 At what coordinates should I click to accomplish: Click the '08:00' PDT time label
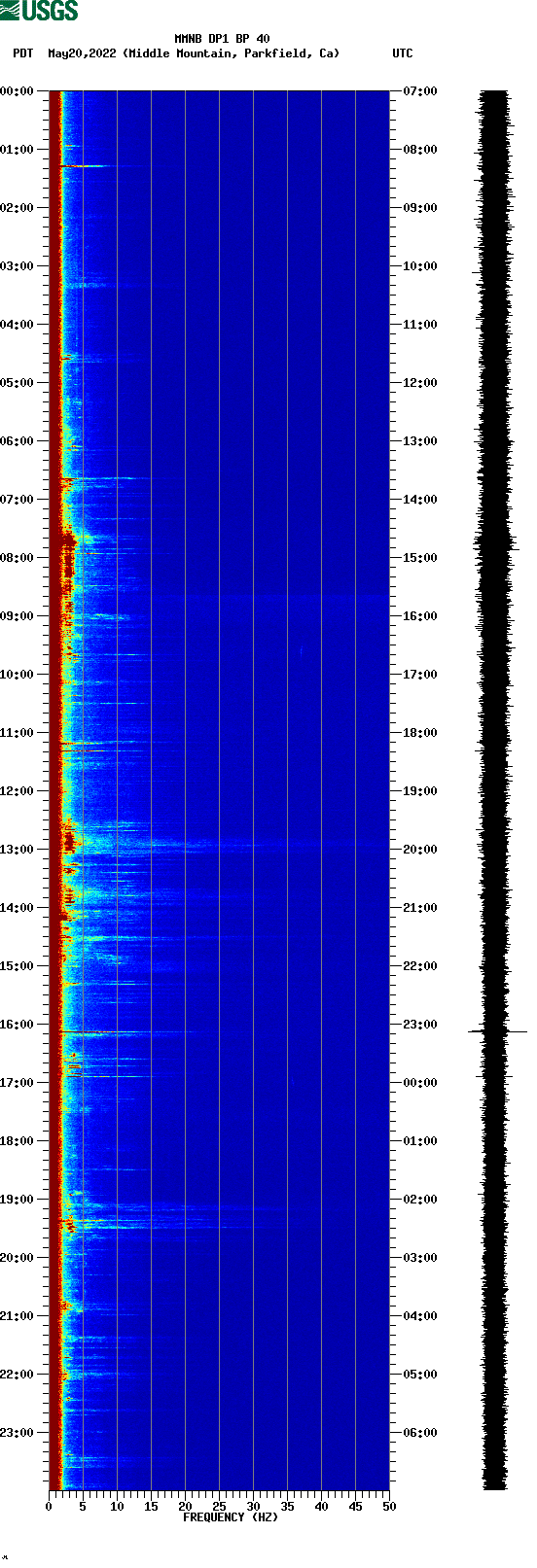point(18,558)
